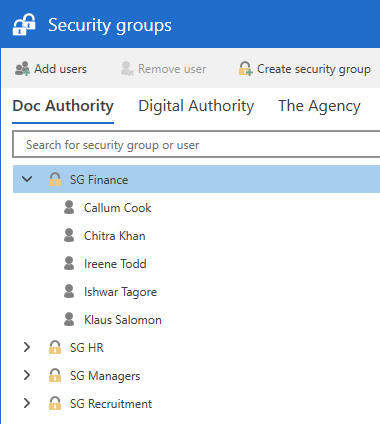Click the SG Managers lock icon
Image resolution: width=380 pixels, height=424 pixels.
tap(55, 375)
